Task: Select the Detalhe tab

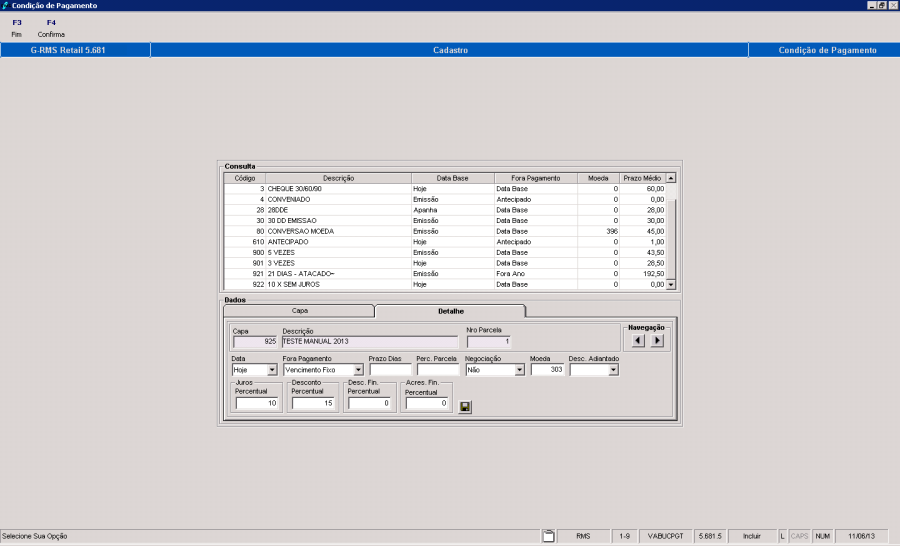Action: click(450, 311)
